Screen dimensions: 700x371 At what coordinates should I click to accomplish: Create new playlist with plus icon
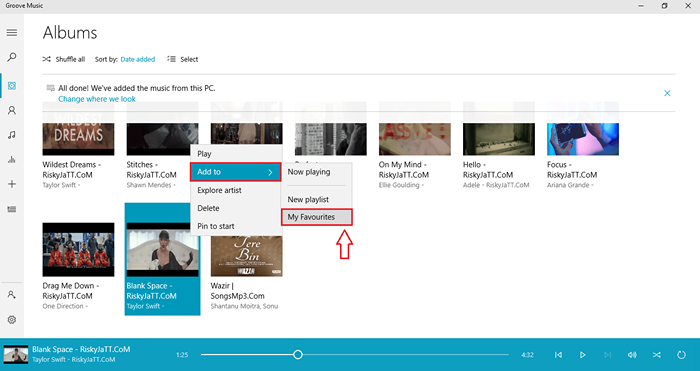tap(12, 184)
